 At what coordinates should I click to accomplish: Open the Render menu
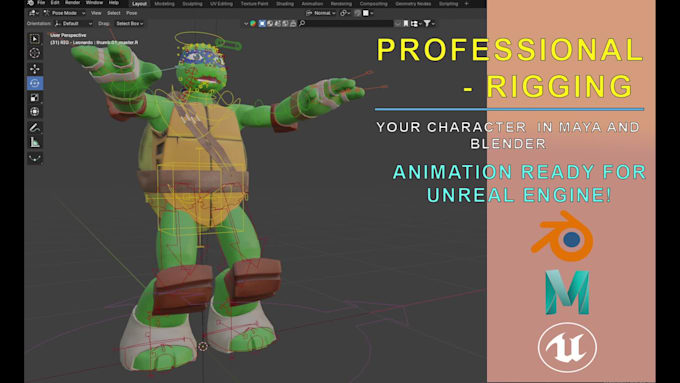click(x=72, y=3)
